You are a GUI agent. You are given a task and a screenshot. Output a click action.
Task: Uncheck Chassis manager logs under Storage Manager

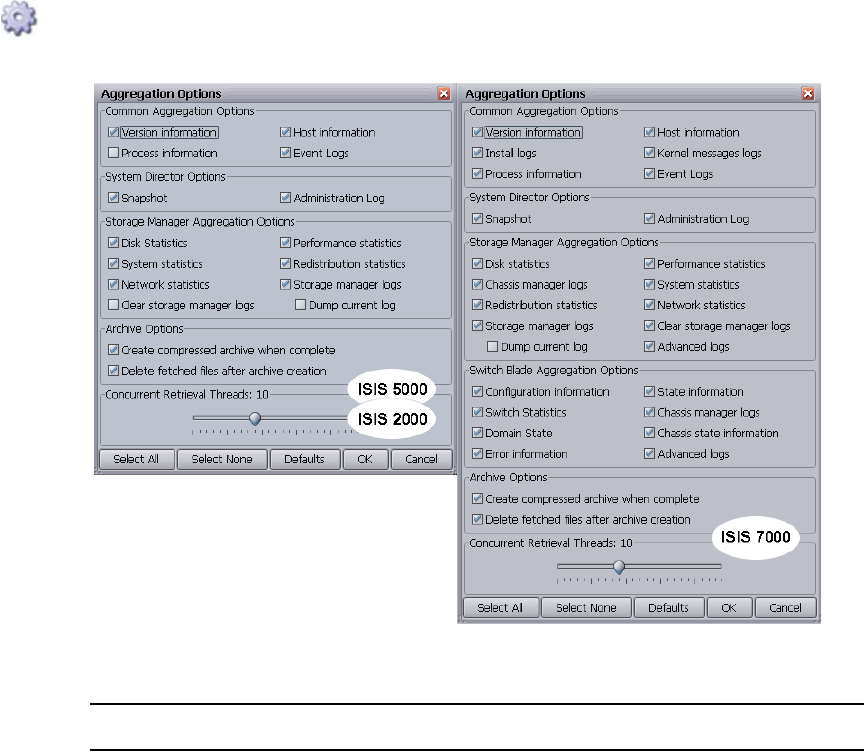(x=478, y=284)
